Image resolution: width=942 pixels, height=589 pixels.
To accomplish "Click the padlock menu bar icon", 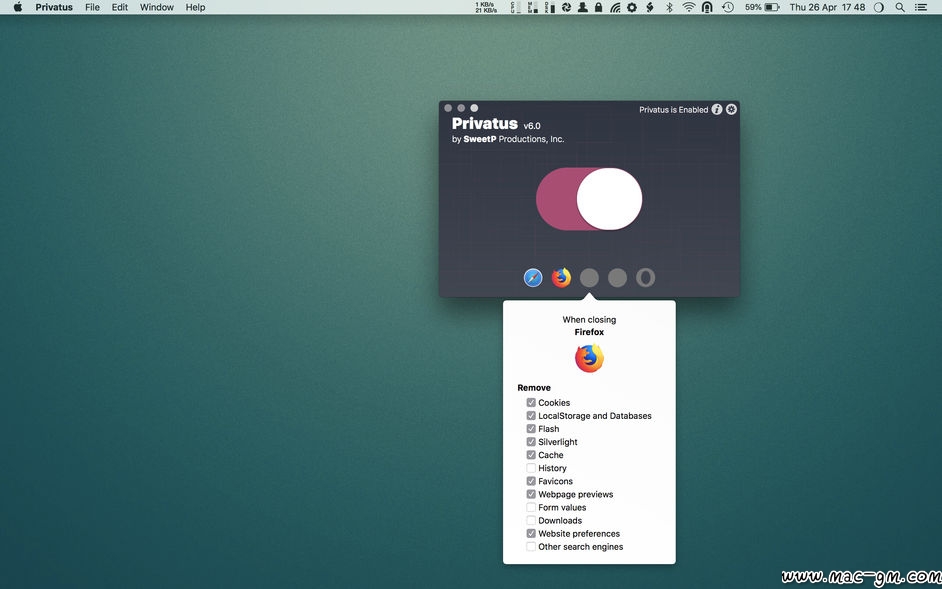I will click(x=598, y=7).
